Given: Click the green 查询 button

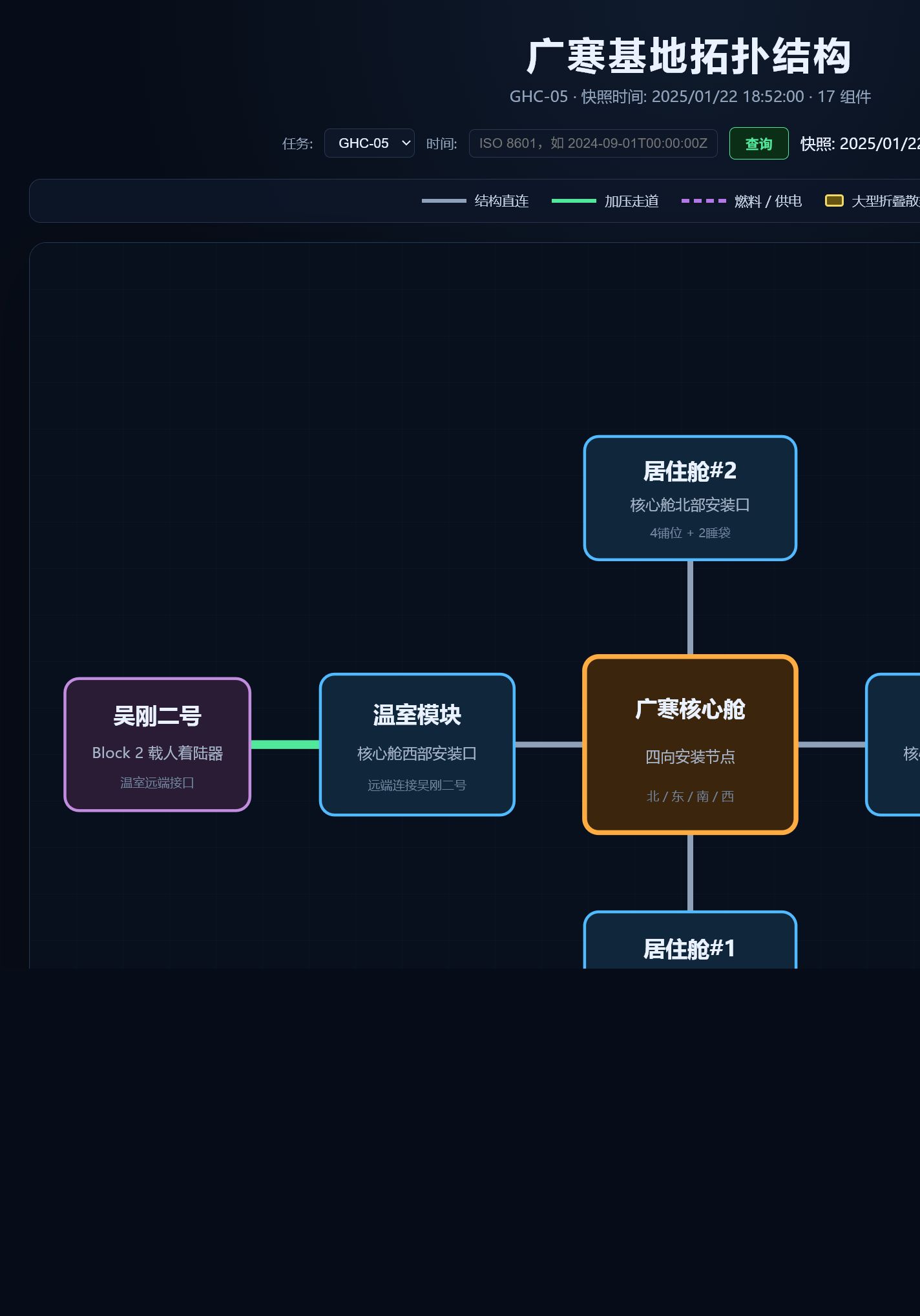Looking at the screenshot, I should (x=759, y=143).
